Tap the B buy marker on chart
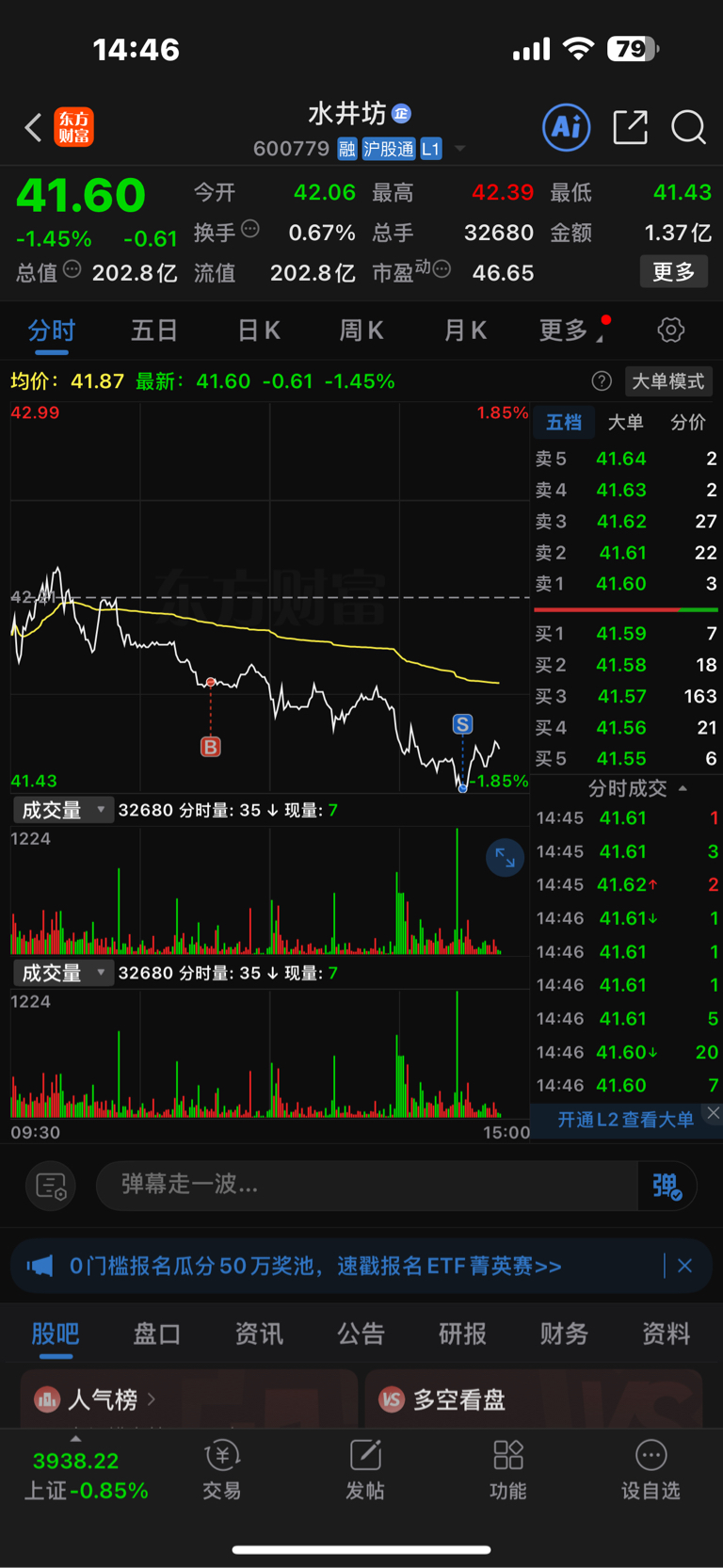723x1568 pixels. tap(210, 747)
